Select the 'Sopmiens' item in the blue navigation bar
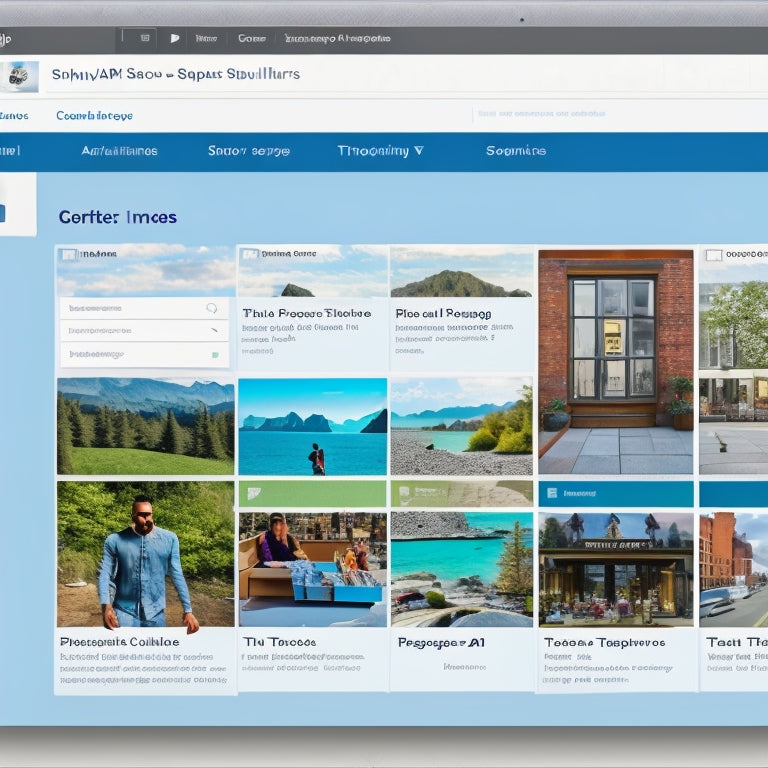The height and width of the screenshot is (768, 768). click(x=515, y=151)
